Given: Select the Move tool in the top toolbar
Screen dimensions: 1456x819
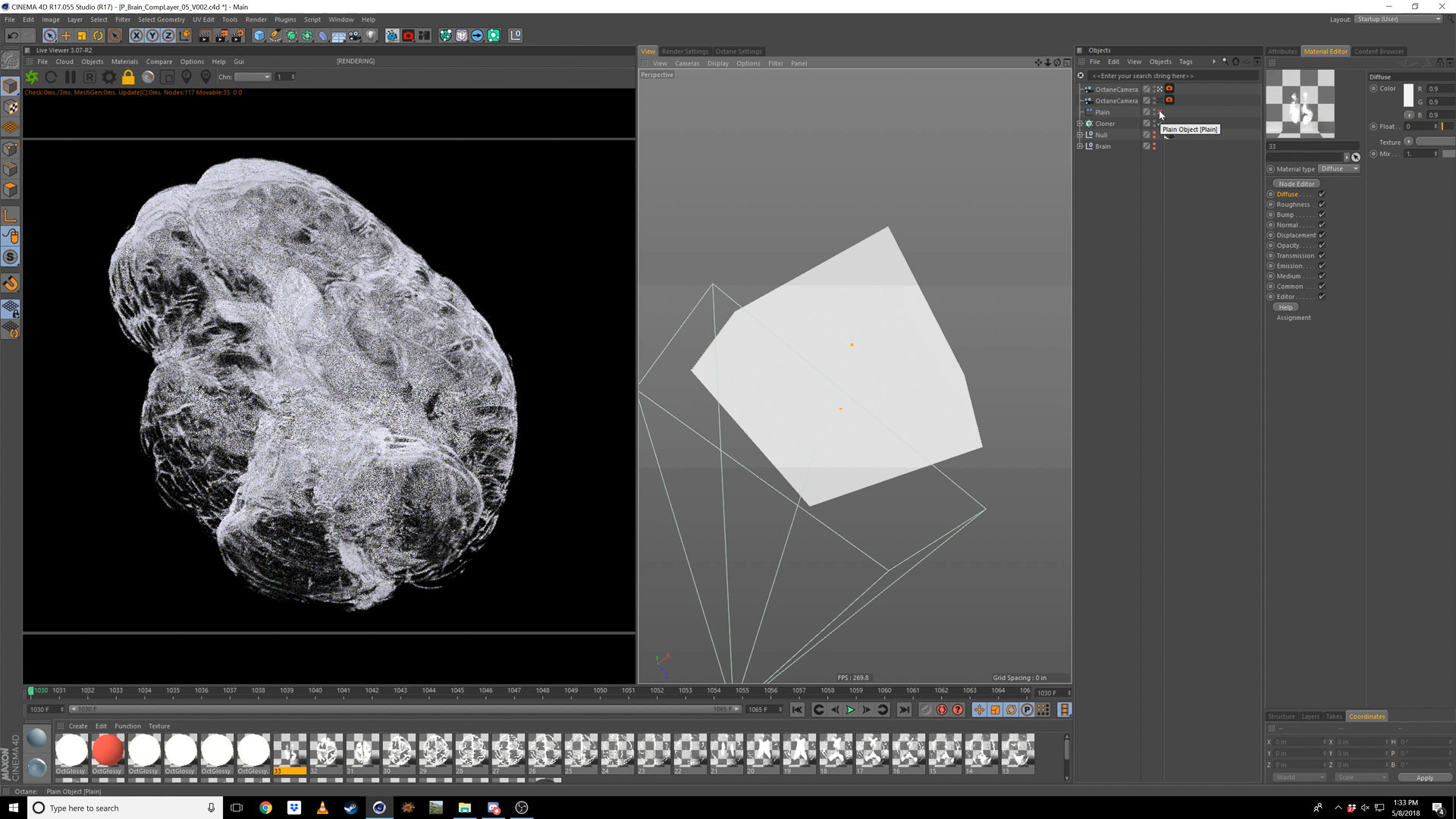Looking at the screenshot, I should point(66,36).
